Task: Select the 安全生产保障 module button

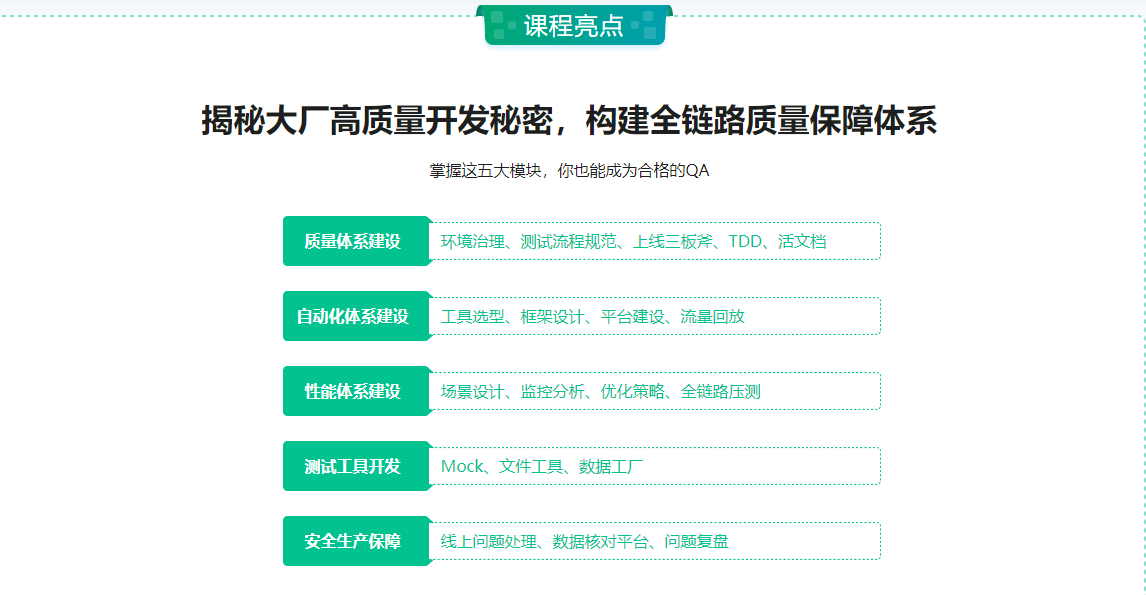Action: pos(357,540)
